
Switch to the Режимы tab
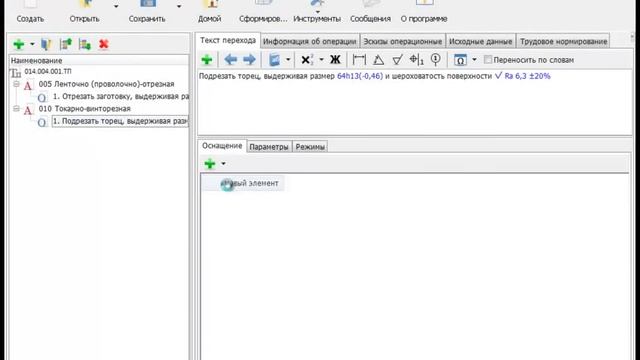click(x=310, y=147)
